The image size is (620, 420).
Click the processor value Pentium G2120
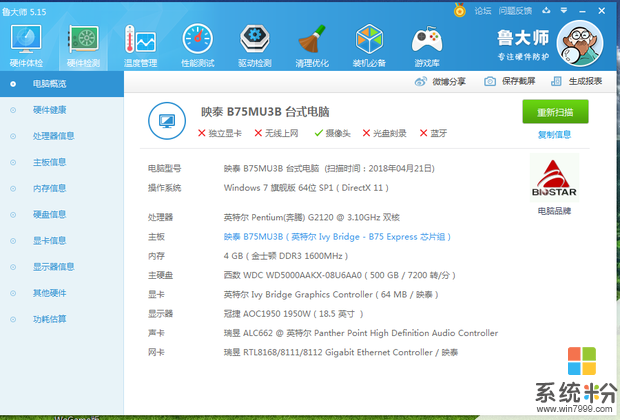coord(312,218)
